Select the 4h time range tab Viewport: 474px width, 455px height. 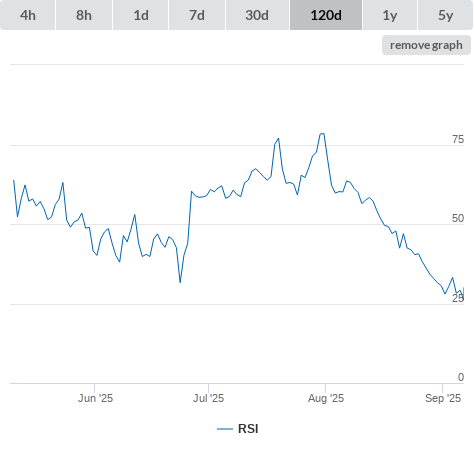pyautogui.click(x=28, y=15)
